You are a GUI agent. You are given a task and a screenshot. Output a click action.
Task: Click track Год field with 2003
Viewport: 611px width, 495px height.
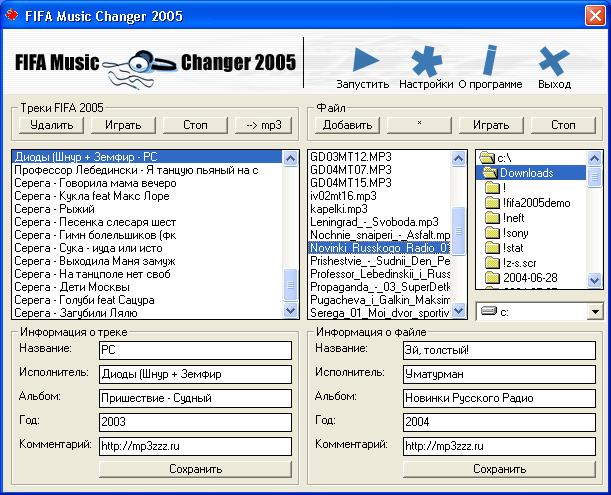[x=195, y=422]
